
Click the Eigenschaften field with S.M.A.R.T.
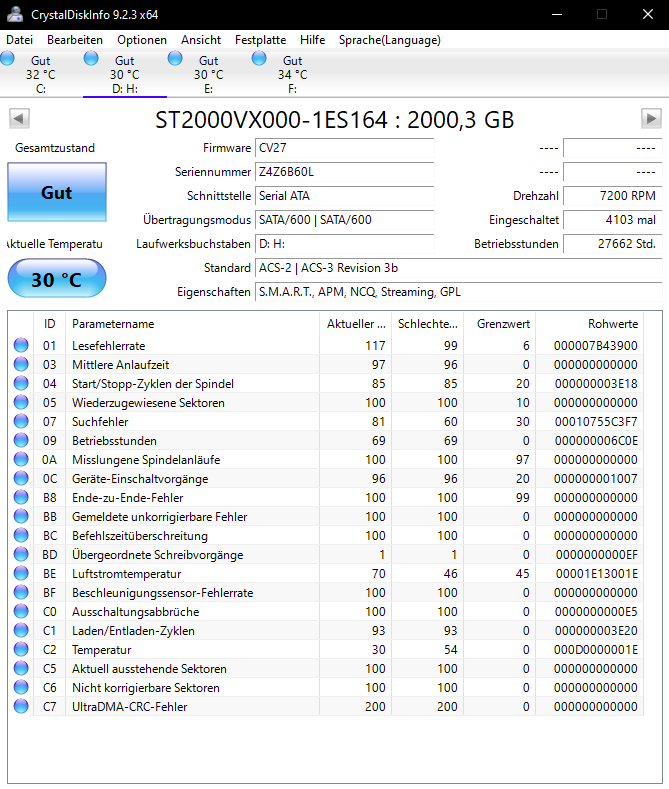tap(459, 292)
